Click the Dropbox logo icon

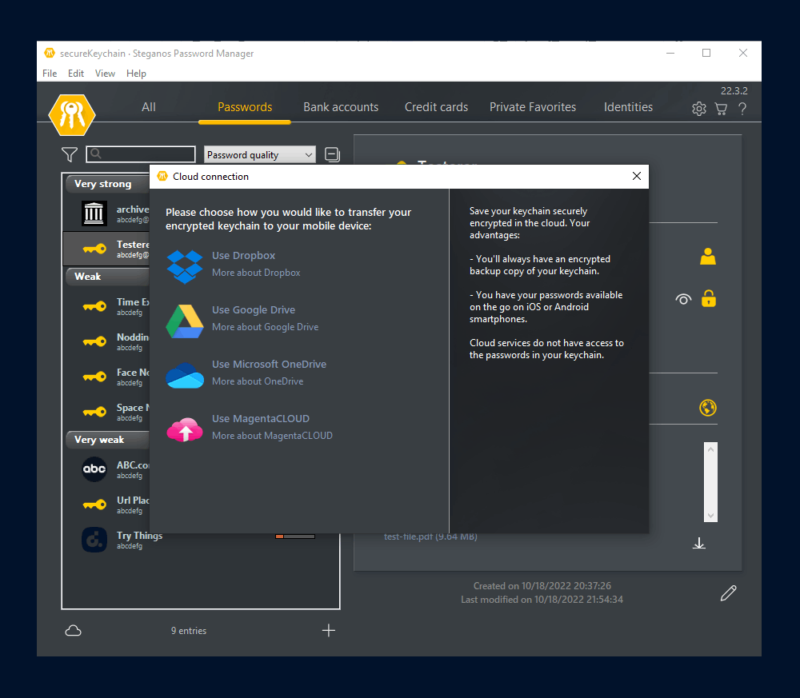pyautogui.click(x=185, y=267)
